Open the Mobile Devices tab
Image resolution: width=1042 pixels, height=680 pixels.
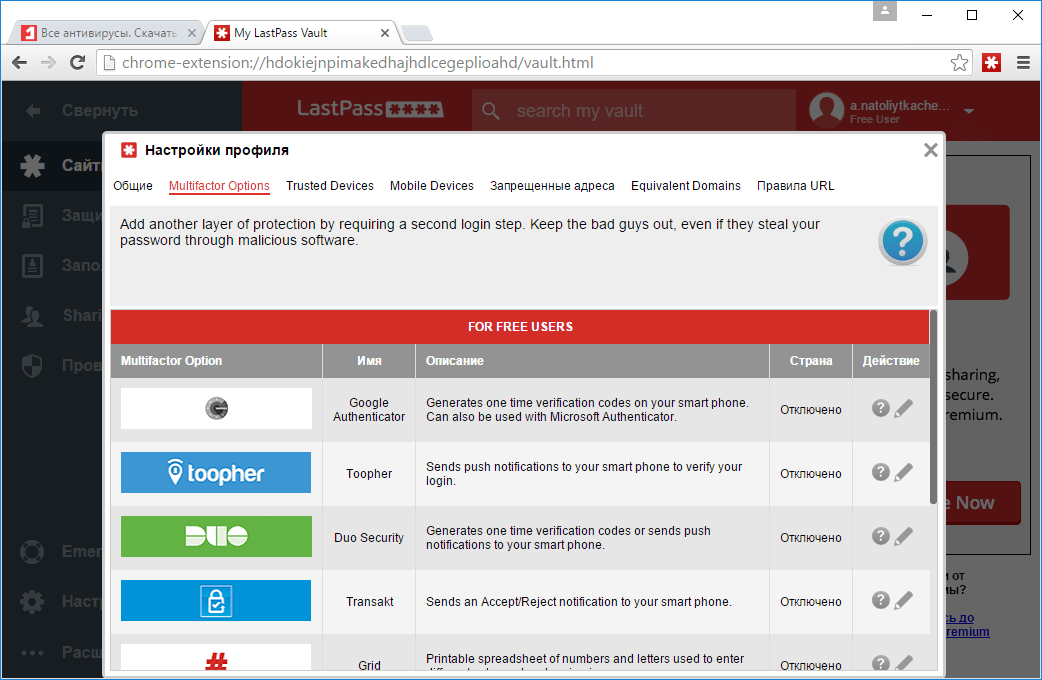431,185
